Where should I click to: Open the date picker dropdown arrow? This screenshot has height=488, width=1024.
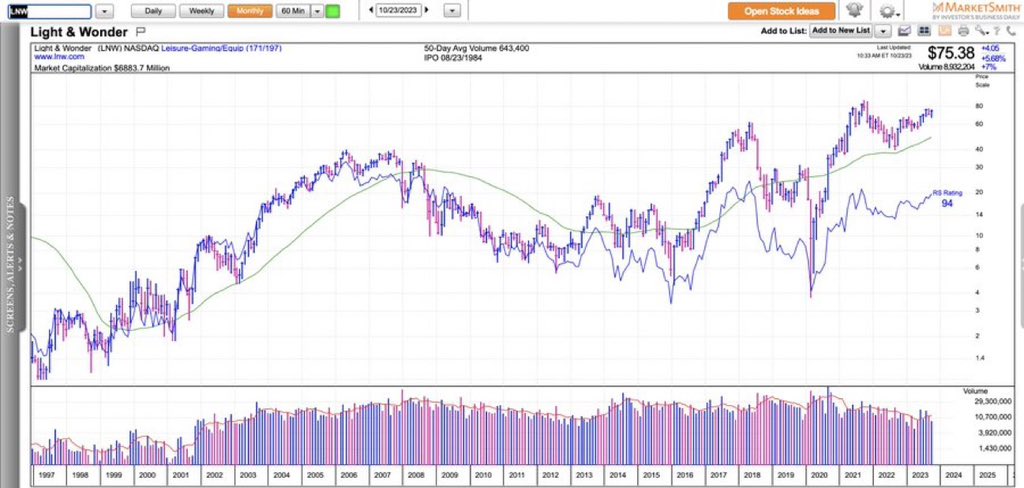click(x=453, y=11)
